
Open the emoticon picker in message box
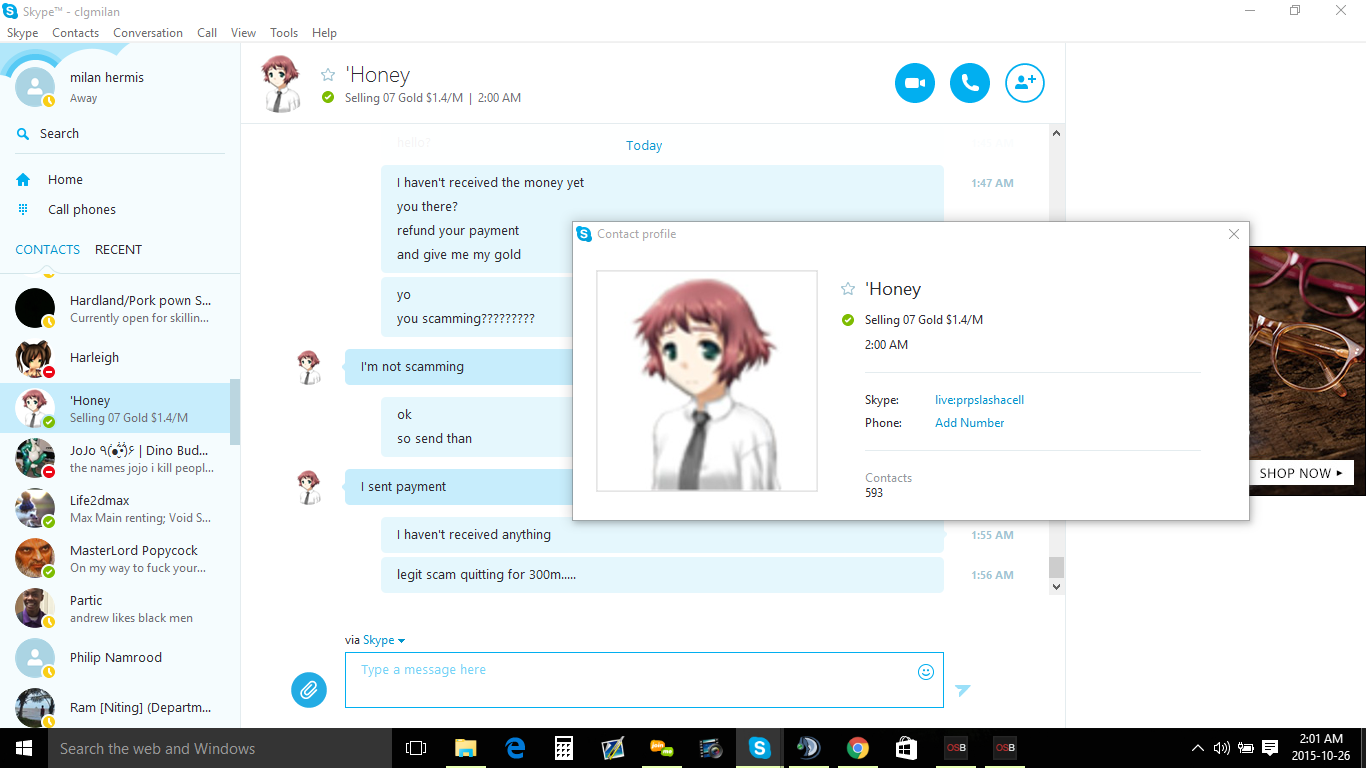click(926, 672)
